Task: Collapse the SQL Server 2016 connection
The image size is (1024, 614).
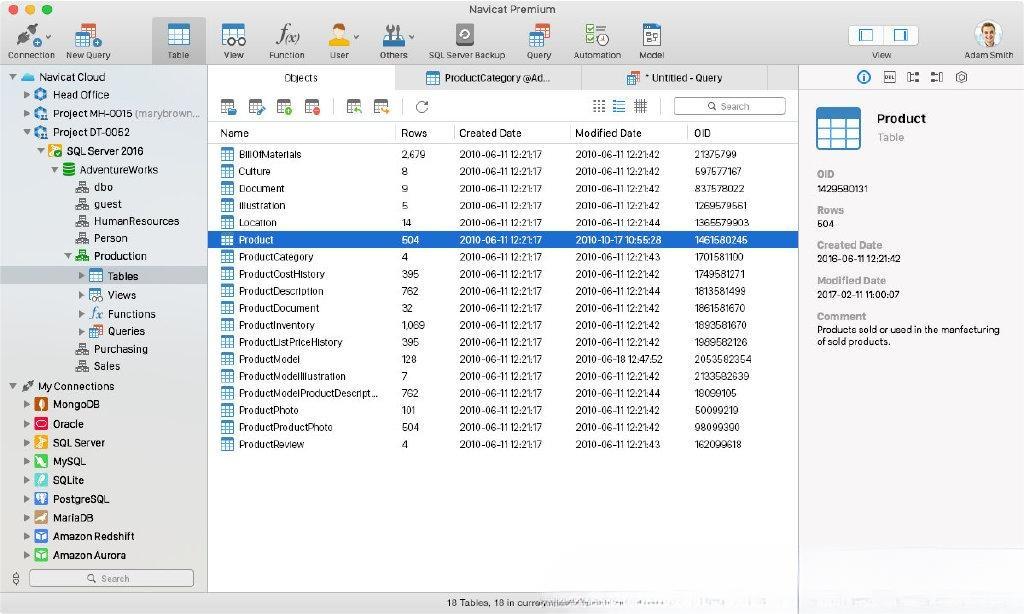Action: point(41,151)
